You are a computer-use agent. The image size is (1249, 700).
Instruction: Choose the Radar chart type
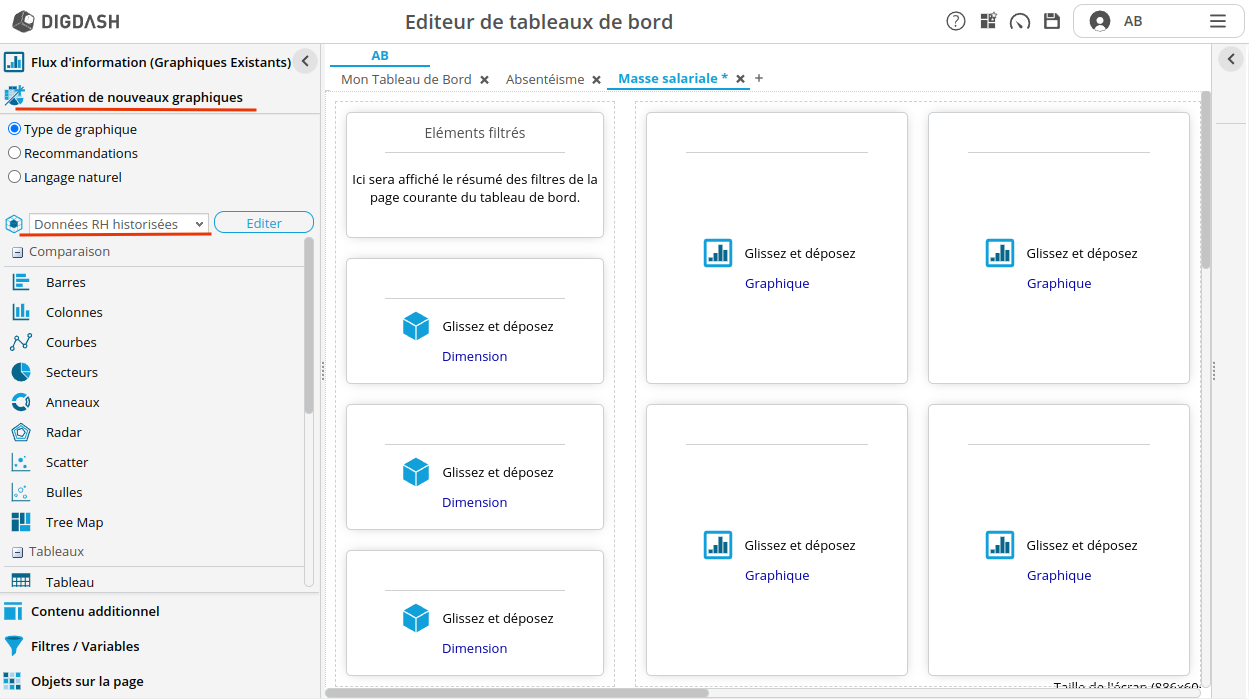click(x=63, y=432)
